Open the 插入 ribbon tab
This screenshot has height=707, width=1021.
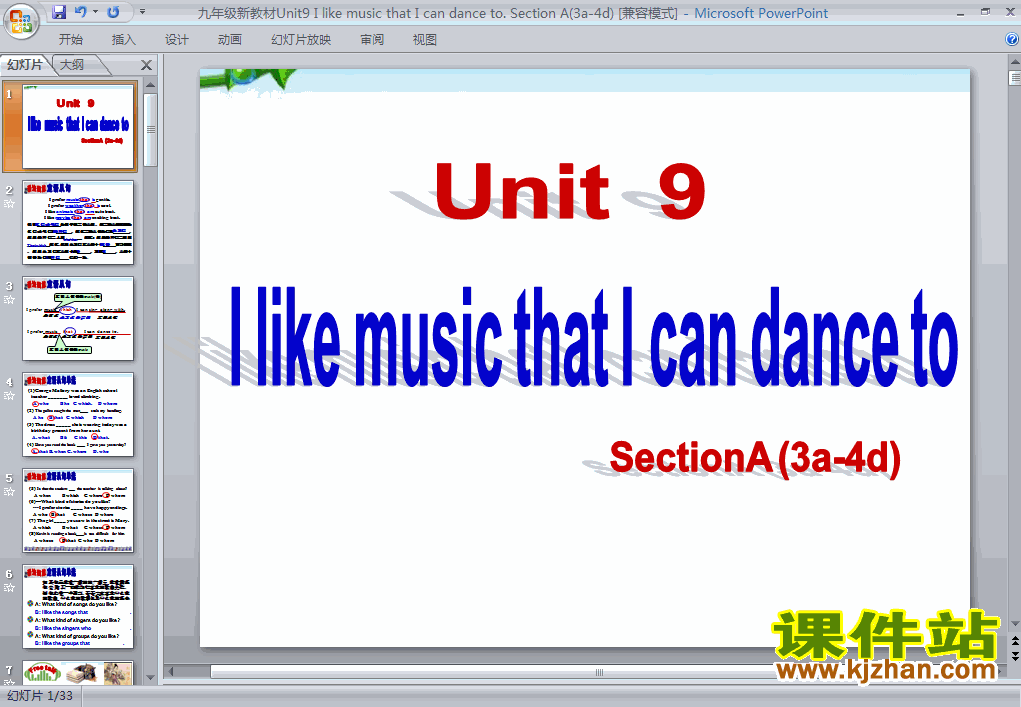pos(124,40)
